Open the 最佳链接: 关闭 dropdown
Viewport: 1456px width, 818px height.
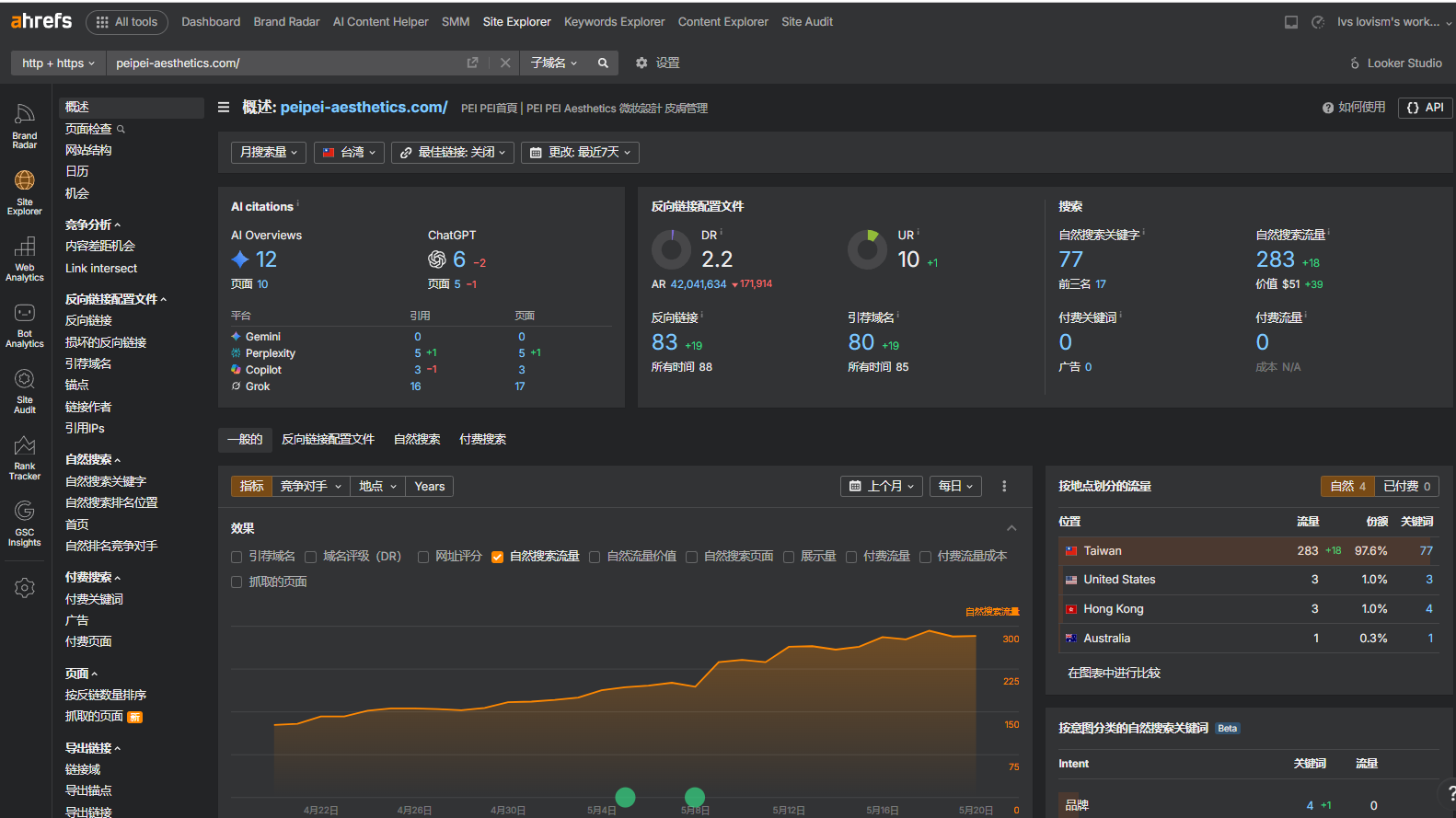[x=453, y=152]
